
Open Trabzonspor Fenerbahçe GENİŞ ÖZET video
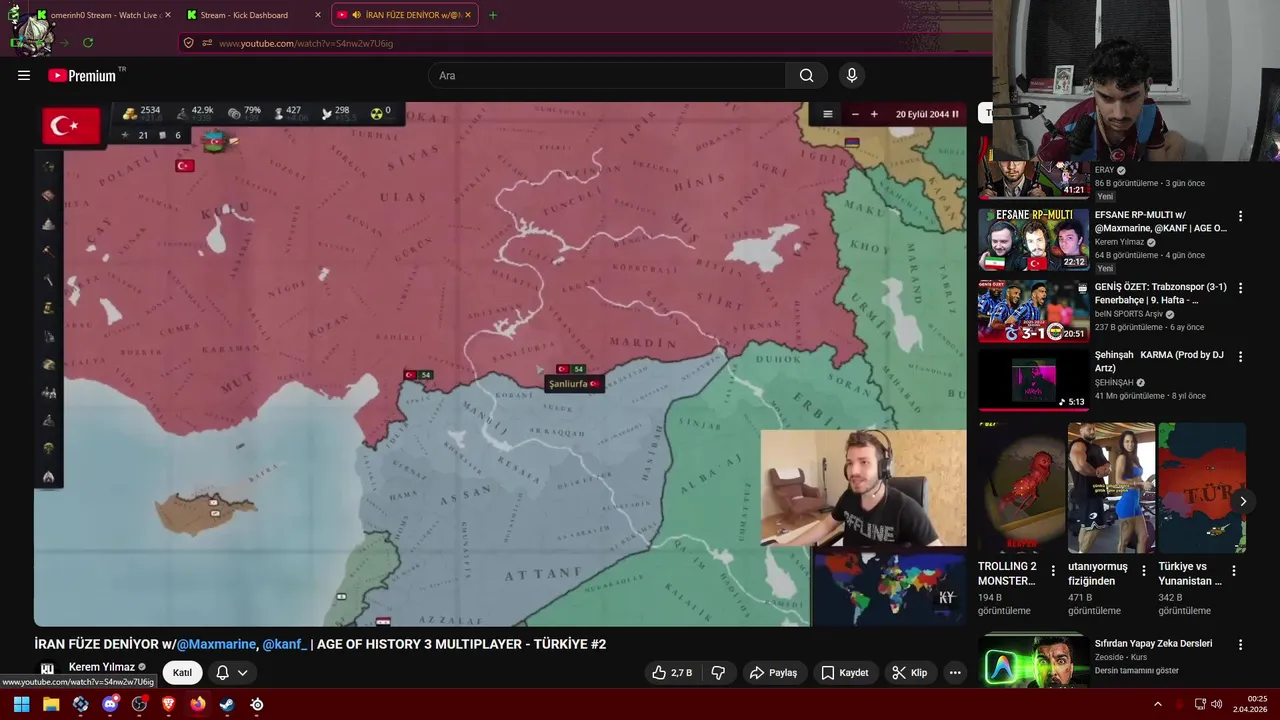[1033, 311]
